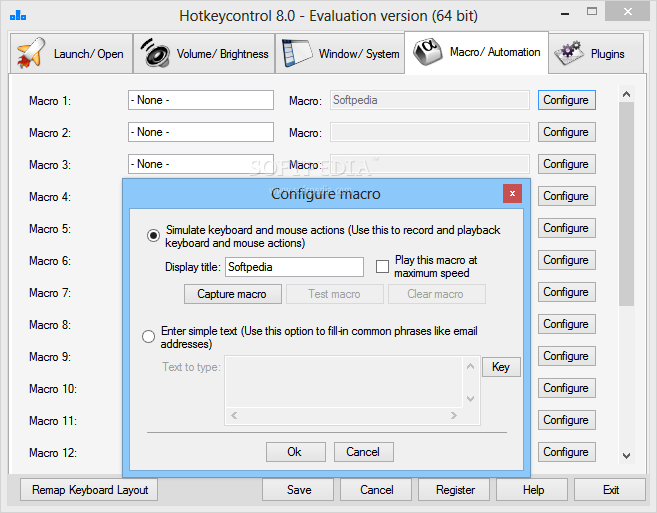Select Simulate keyboard and mouse actions option

coord(153,236)
